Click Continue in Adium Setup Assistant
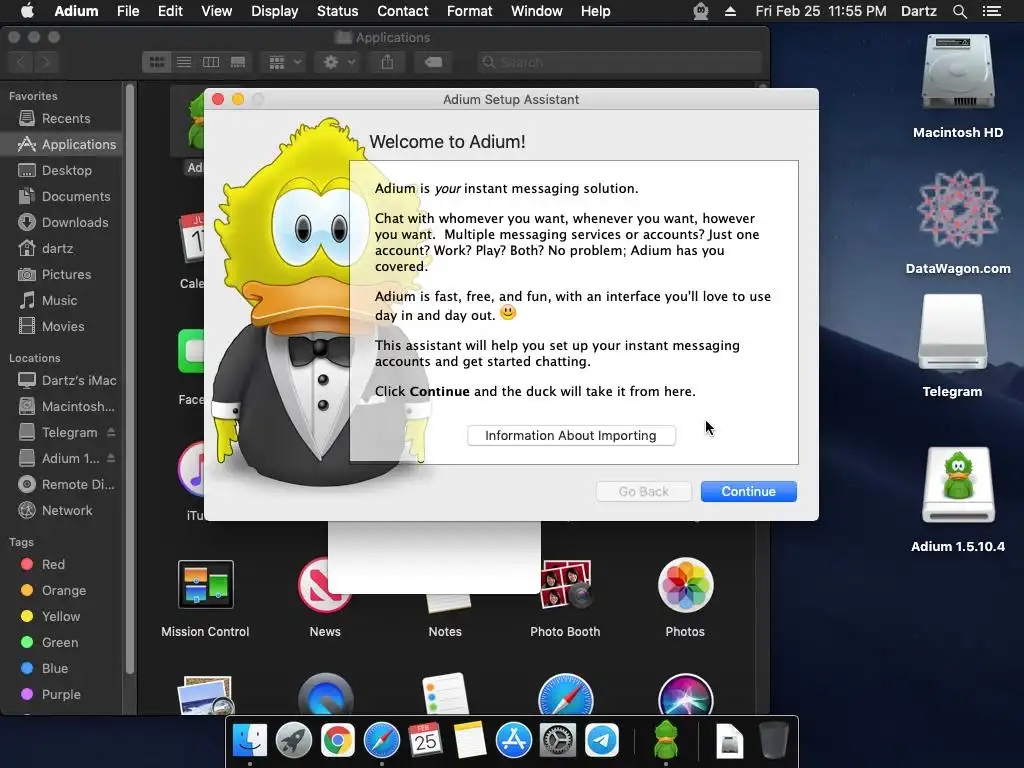1024x768 pixels. click(x=748, y=491)
